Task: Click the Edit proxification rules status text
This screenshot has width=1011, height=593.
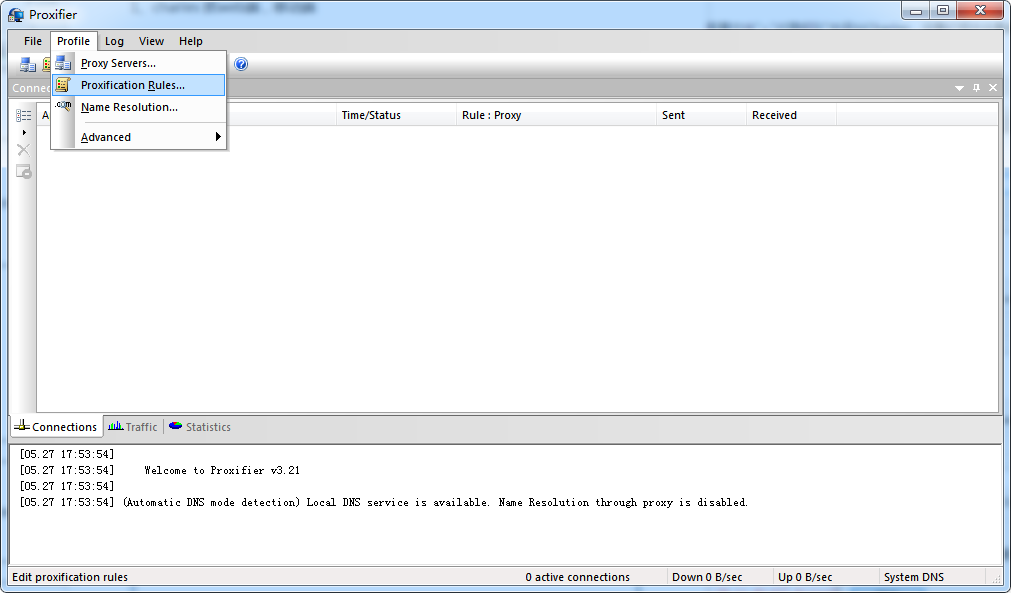Action: pos(70,577)
